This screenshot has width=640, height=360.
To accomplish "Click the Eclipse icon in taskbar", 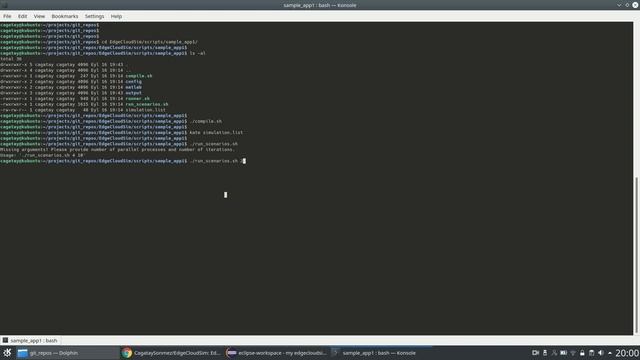I will click(231, 353).
